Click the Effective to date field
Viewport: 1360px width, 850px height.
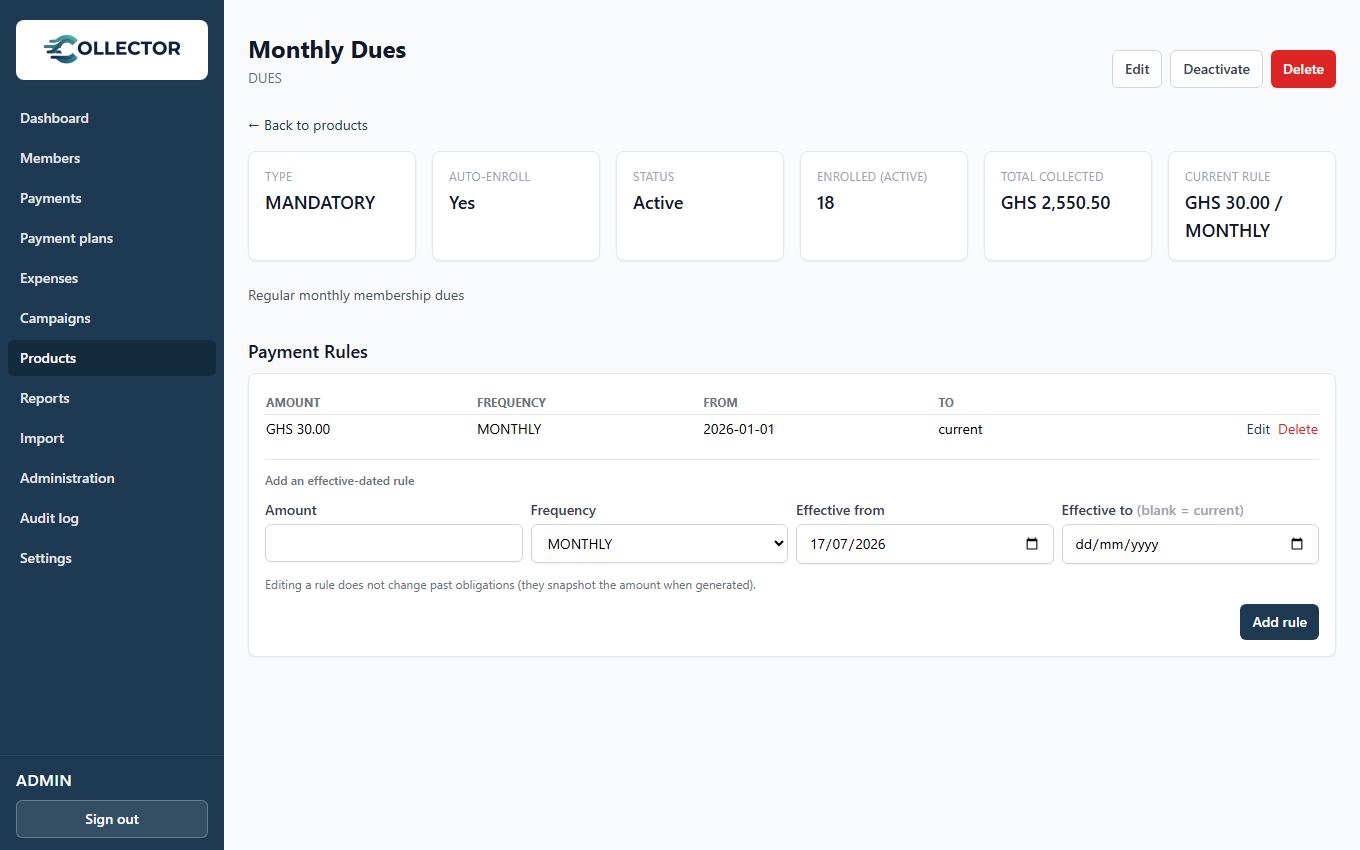coord(1190,544)
